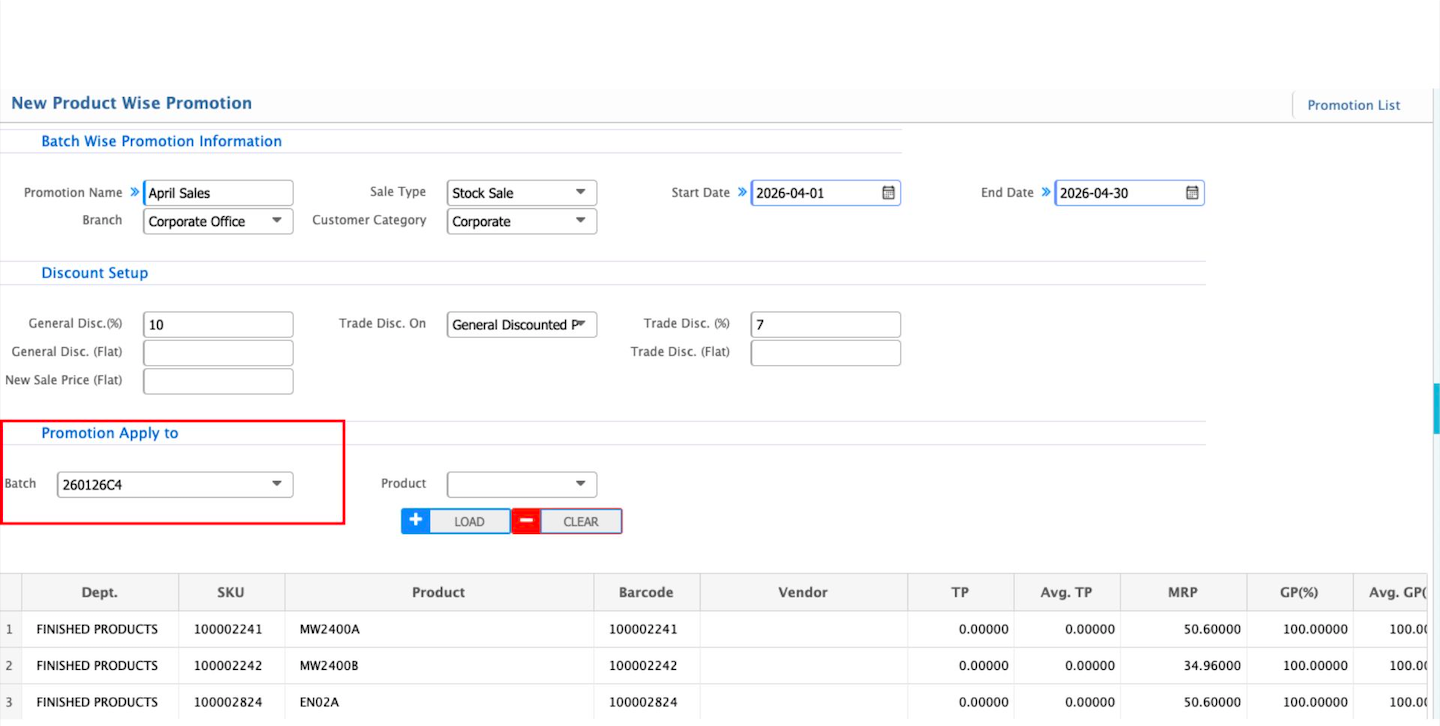
Task: Open the Start Date calendar picker icon
Action: (888, 193)
